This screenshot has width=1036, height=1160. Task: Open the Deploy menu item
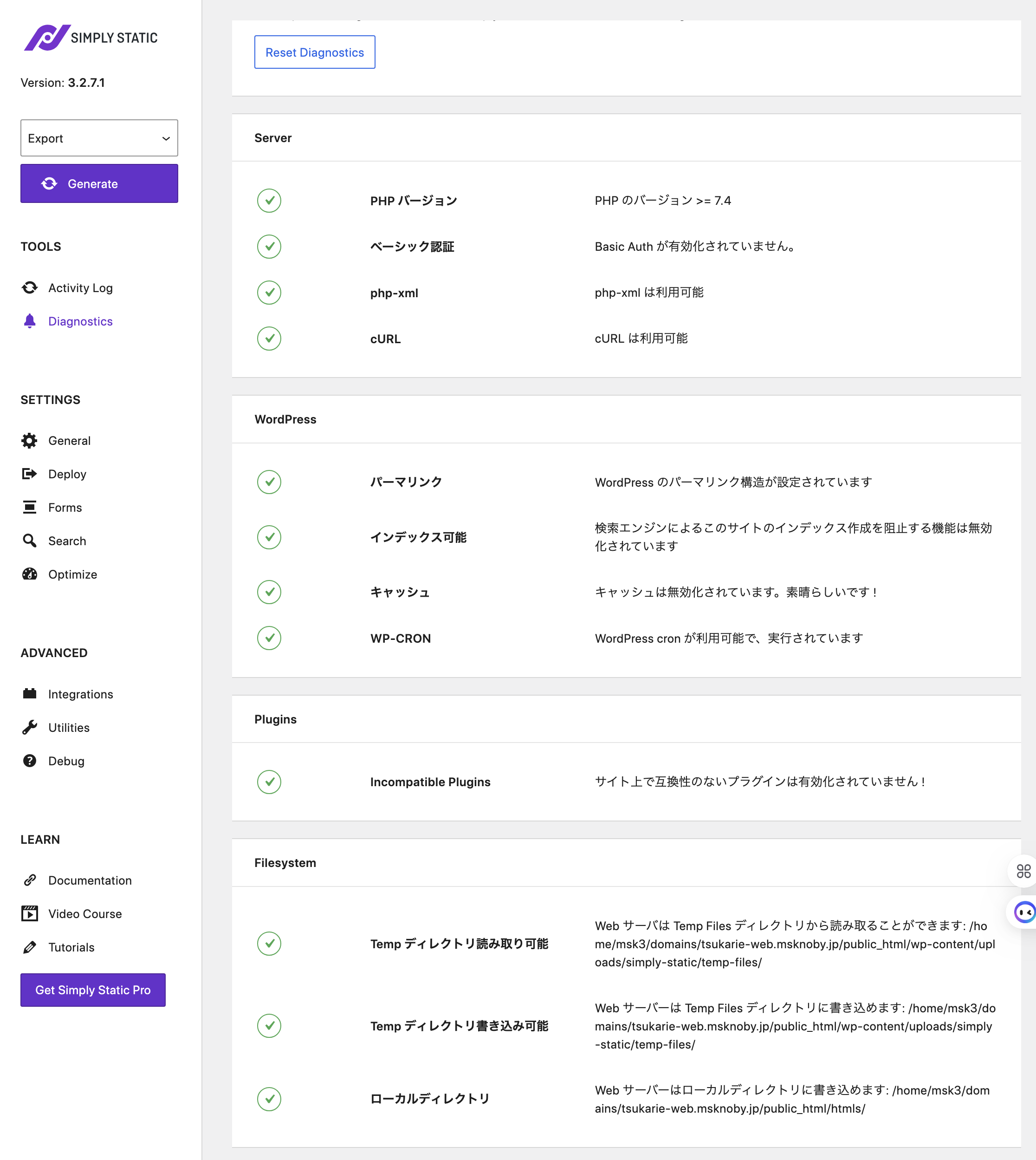point(67,474)
